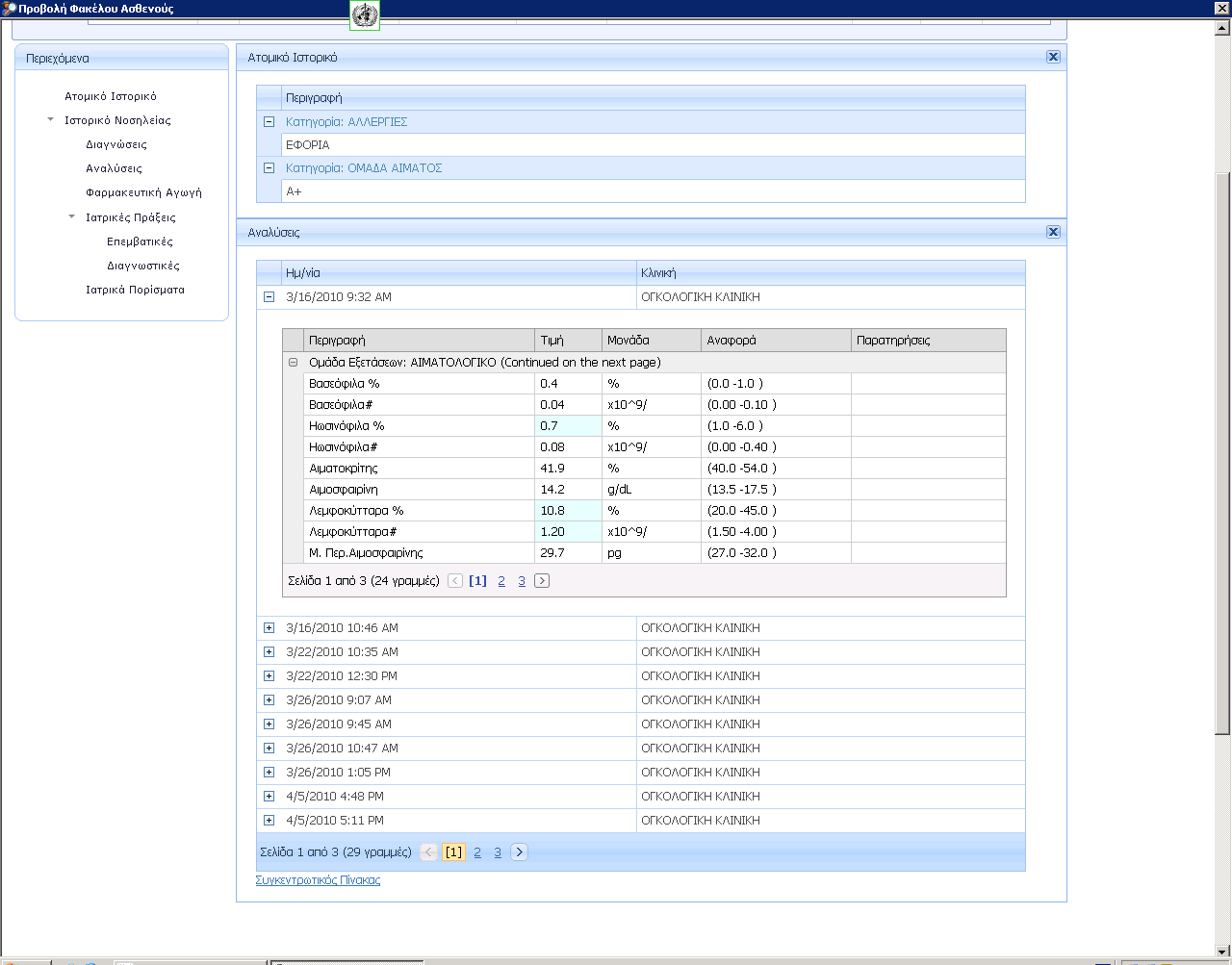The height and width of the screenshot is (965, 1232).
Task: Expand the 4/5/2010 5:11 PM row
Action: pos(269,821)
